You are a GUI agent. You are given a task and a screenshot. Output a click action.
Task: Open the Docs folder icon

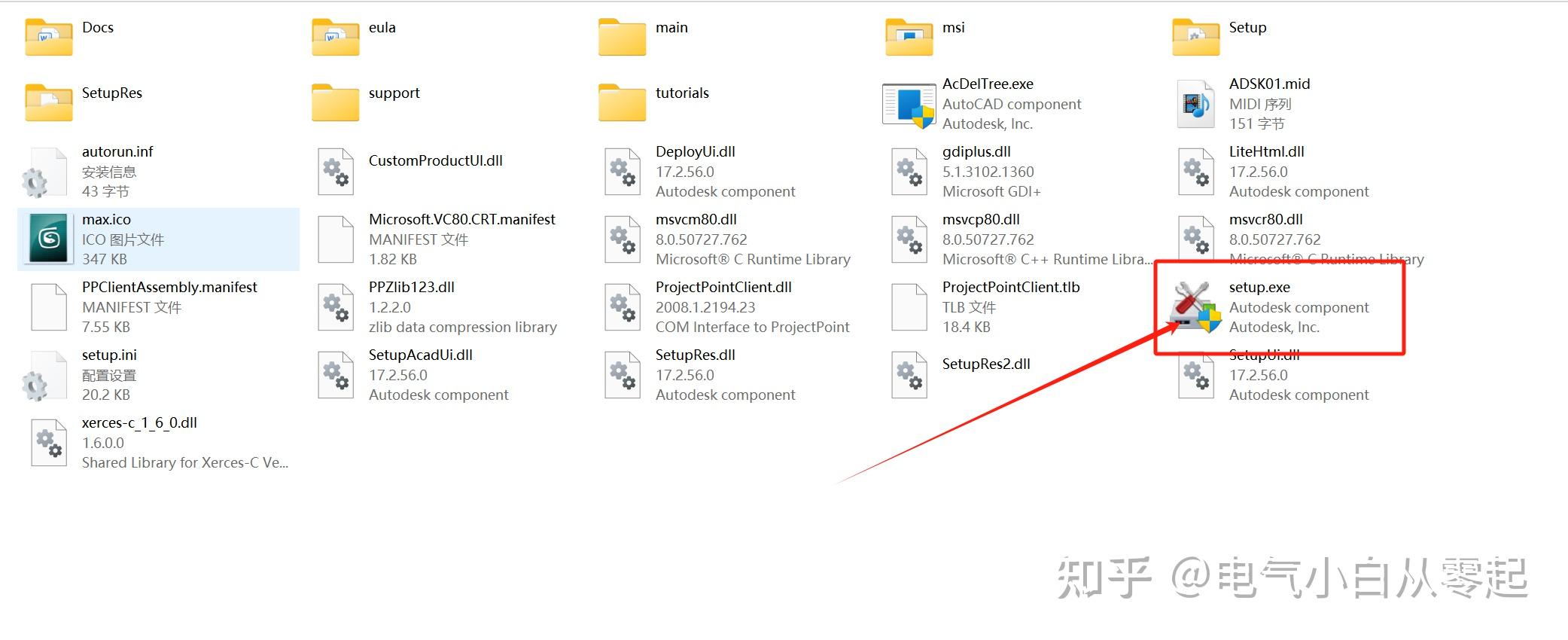tap(48, 36)
